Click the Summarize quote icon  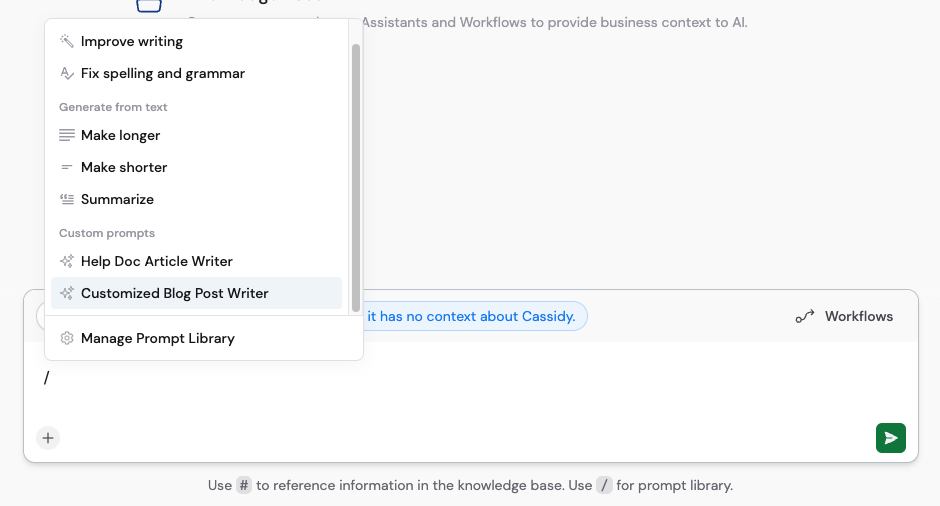[x=67, y=199]
